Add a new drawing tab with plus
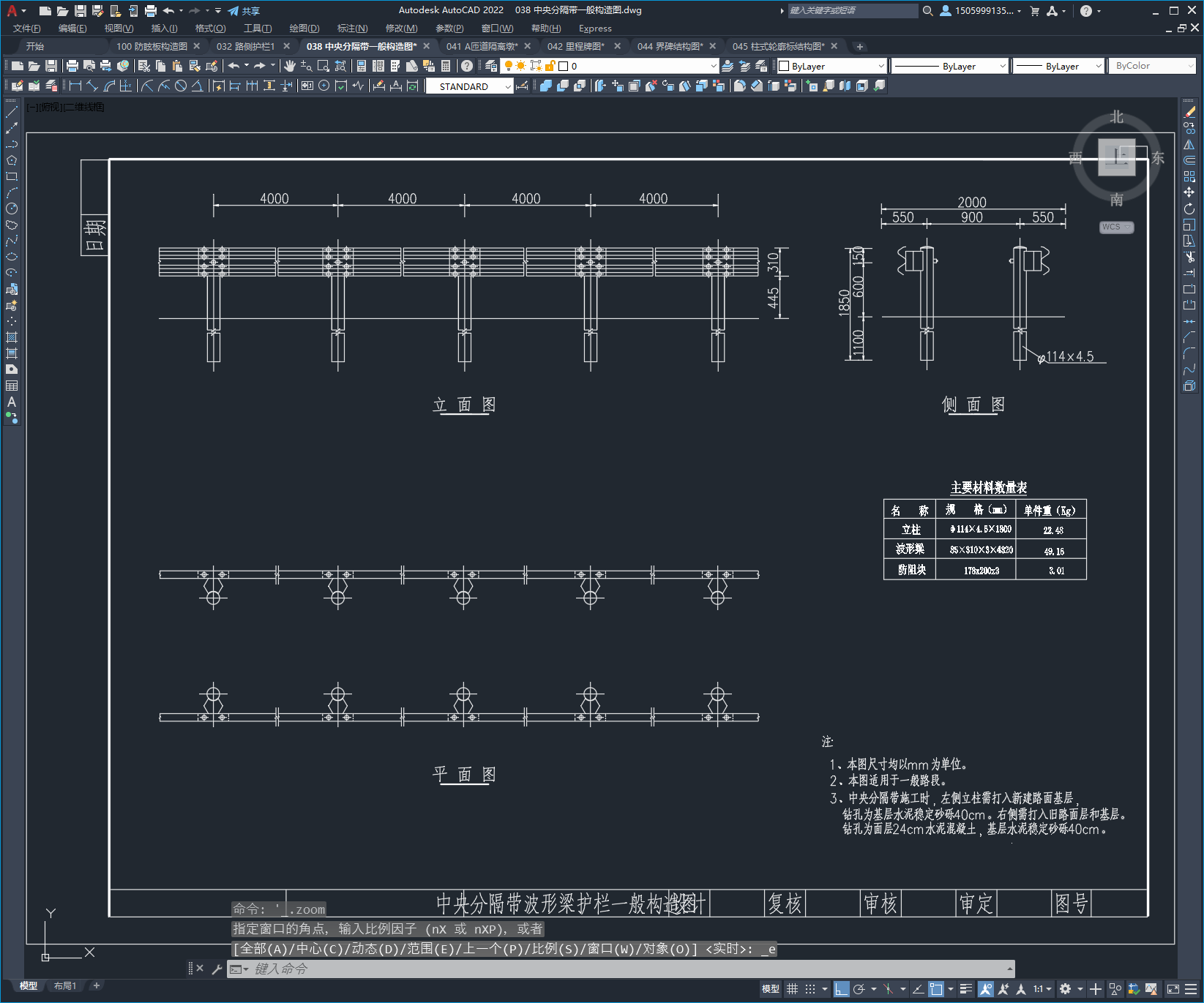 coord(860,47)
